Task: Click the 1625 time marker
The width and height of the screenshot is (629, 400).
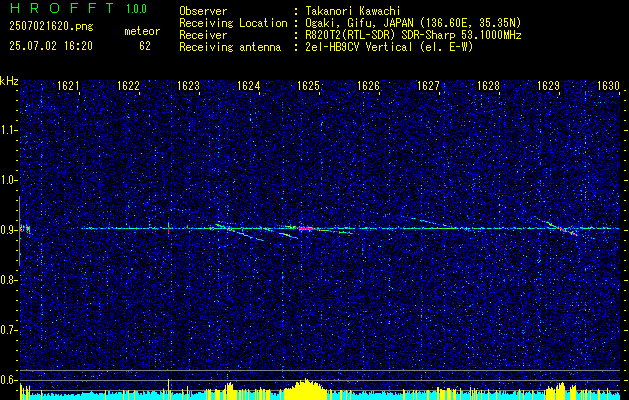Action: point(308,85)
